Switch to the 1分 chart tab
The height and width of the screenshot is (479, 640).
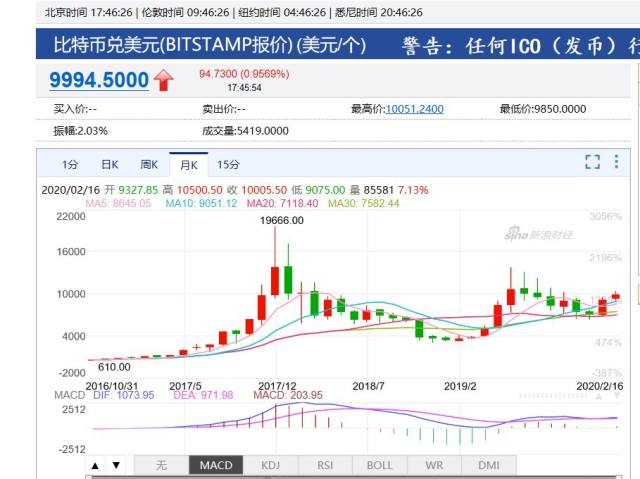click(69, 164)
